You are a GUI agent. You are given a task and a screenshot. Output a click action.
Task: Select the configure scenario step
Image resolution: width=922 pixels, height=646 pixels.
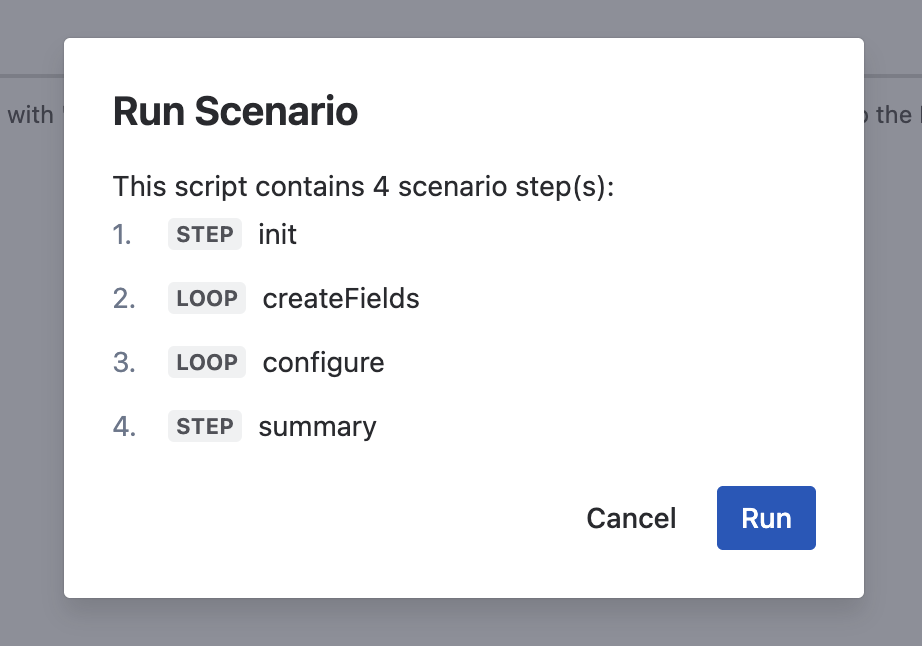coord(323,362)
